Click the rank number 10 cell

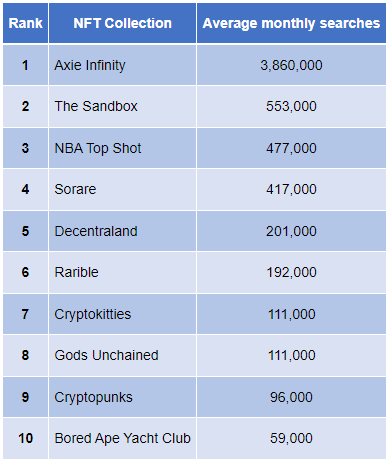tap(25, 438)
